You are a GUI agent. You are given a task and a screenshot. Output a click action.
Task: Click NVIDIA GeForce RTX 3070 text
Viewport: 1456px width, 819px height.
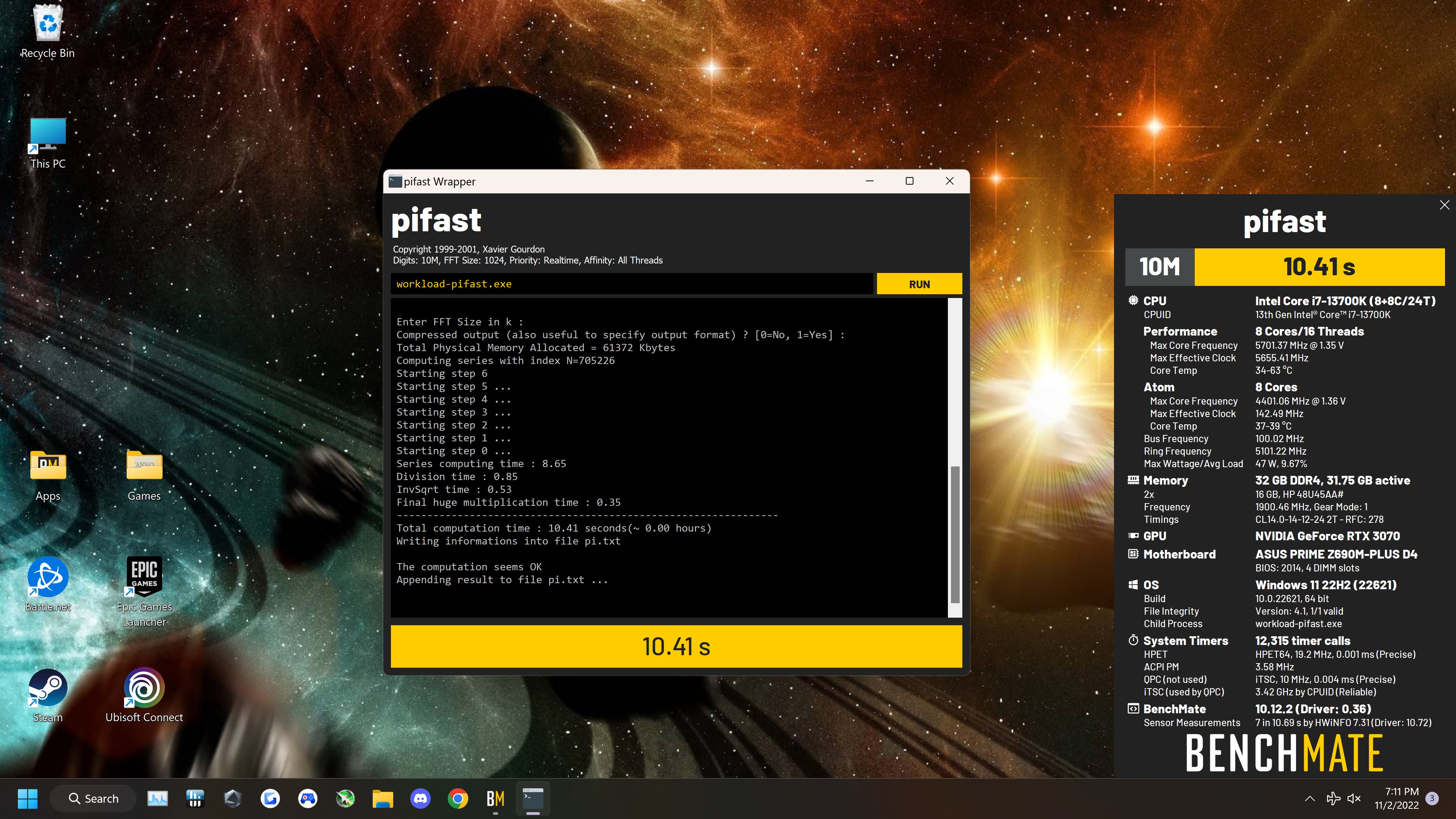(x=1327, y=536)
